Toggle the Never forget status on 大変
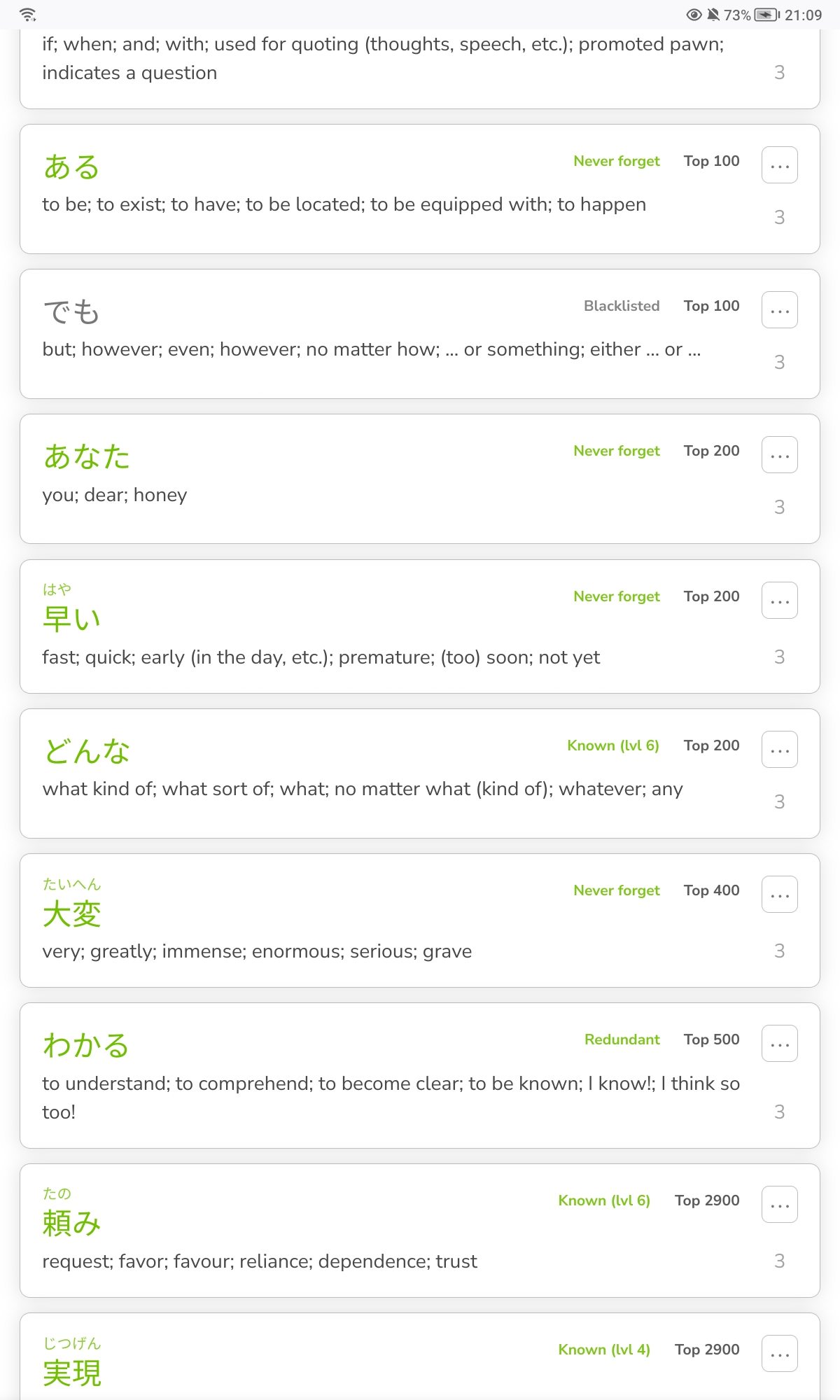 point(616,890)
